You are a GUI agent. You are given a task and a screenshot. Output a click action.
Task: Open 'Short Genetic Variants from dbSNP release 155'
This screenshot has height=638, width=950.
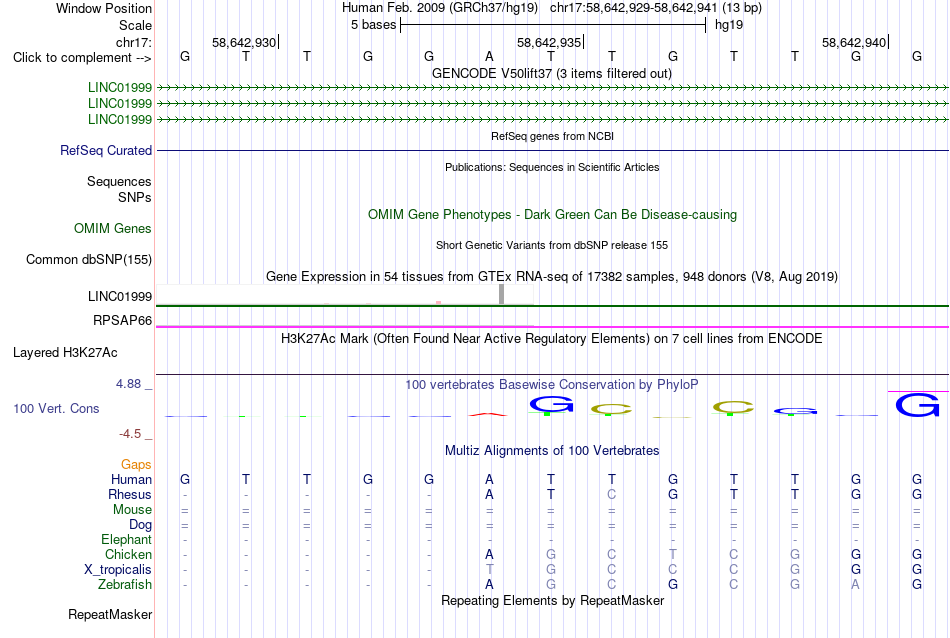(x=552, y=245)
